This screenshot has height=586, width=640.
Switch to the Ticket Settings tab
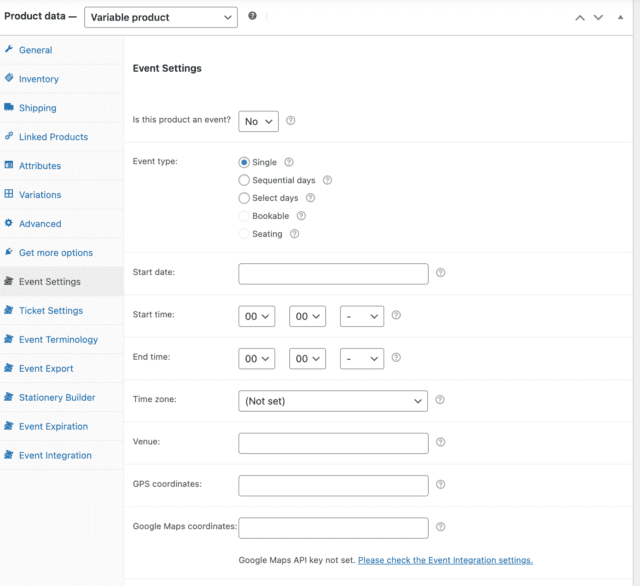click(x=51, y=311)
